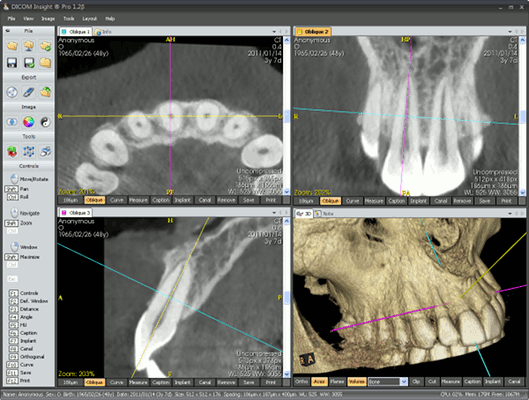Screen dimensions: 529x400
Task: Click Canal button in Oblique 3 toolbar
Action: click(x=205, y=382)
